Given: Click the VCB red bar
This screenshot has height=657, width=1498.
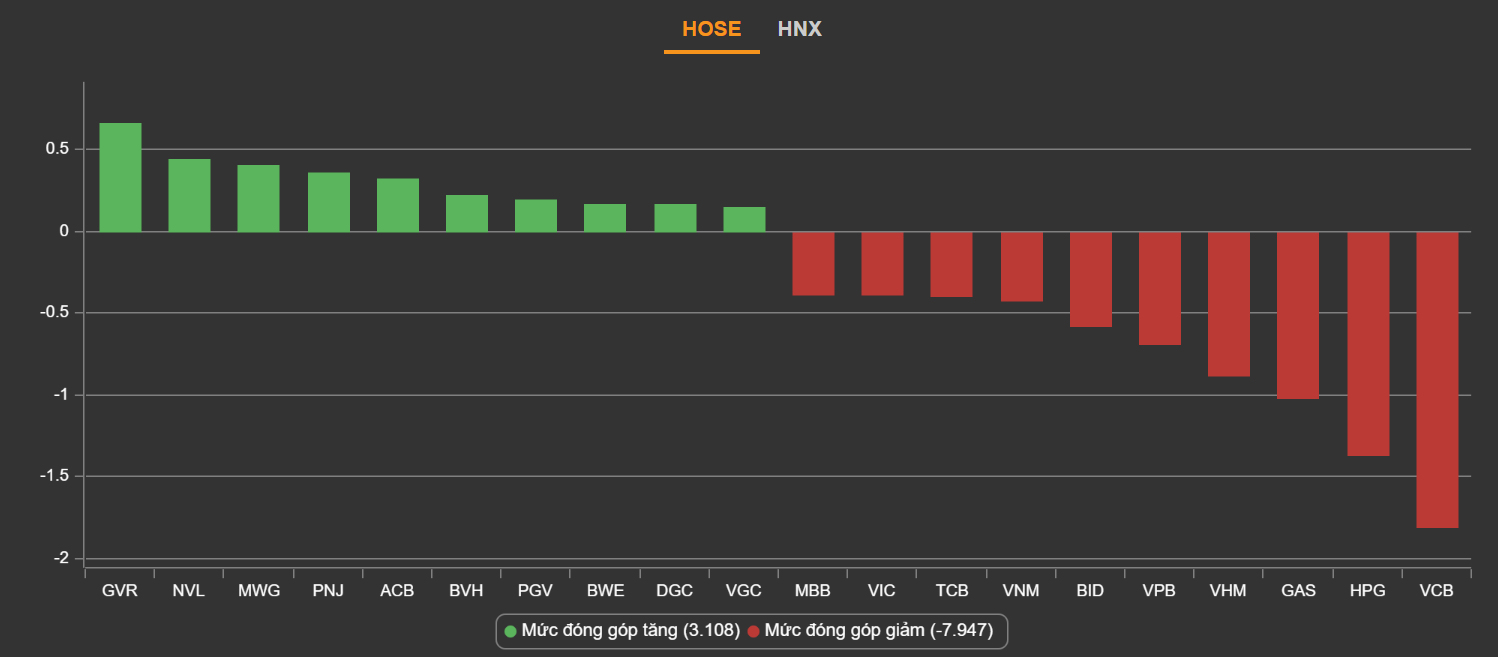Looking at the screenshot, I should click(1437, 379).
